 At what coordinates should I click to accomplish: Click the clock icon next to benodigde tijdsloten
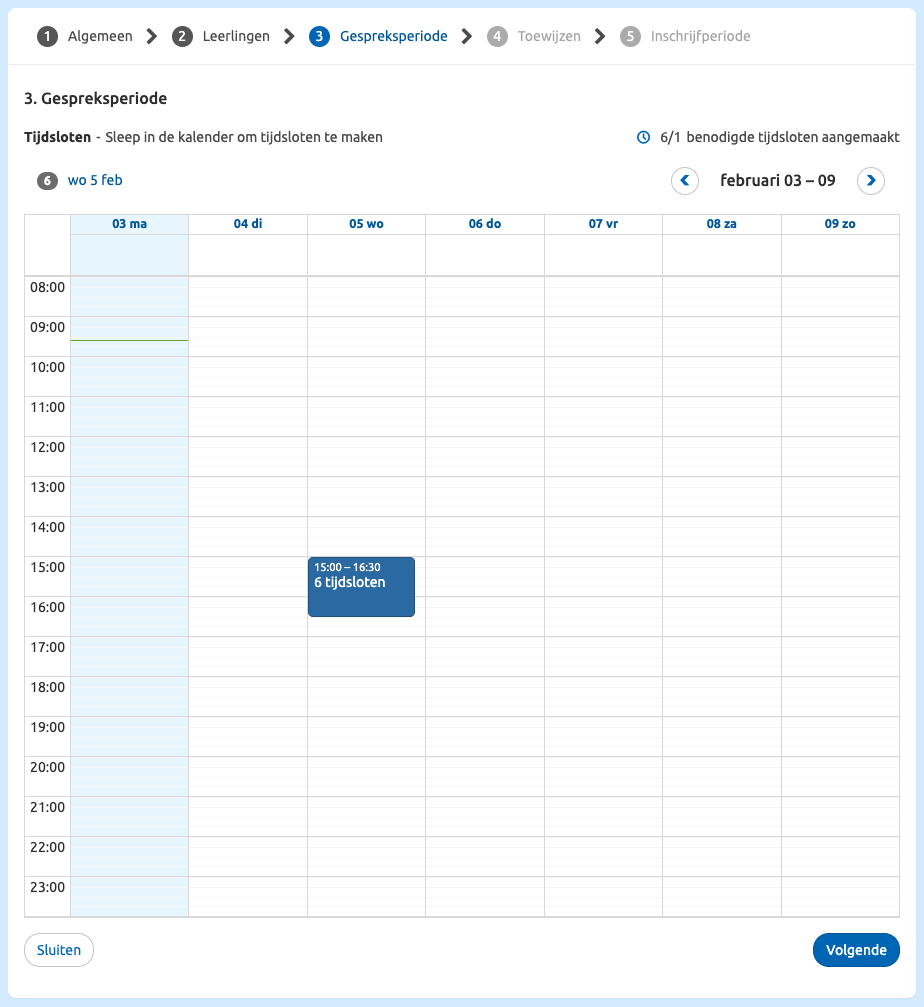642,137
